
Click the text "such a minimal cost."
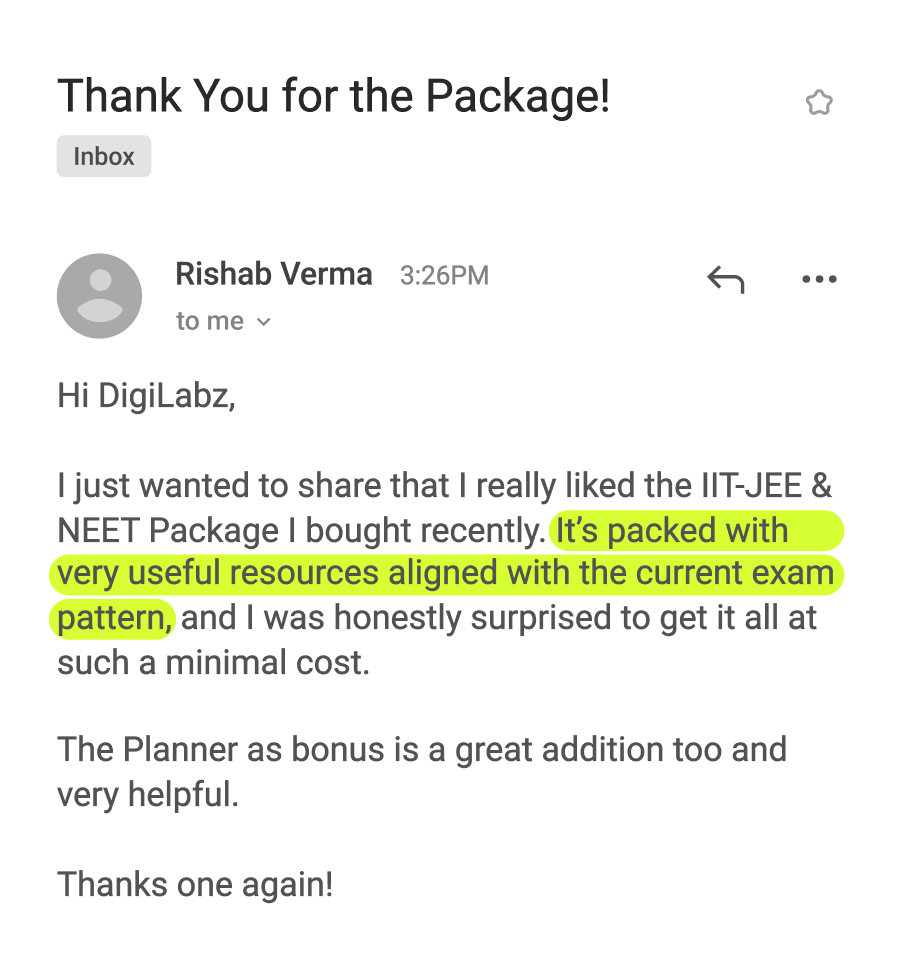point(213,662)
